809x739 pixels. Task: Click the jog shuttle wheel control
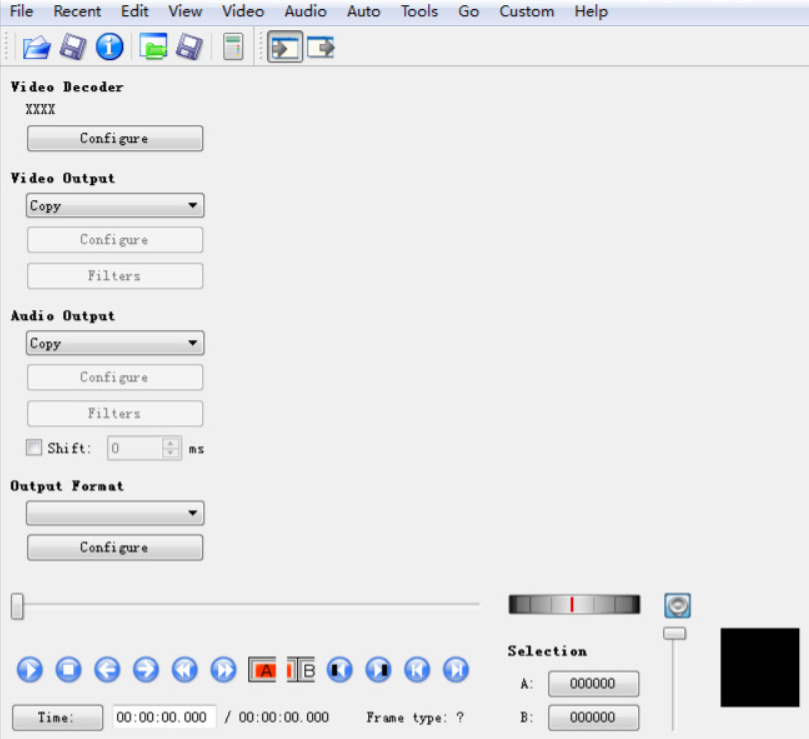[x=574, y=604]
